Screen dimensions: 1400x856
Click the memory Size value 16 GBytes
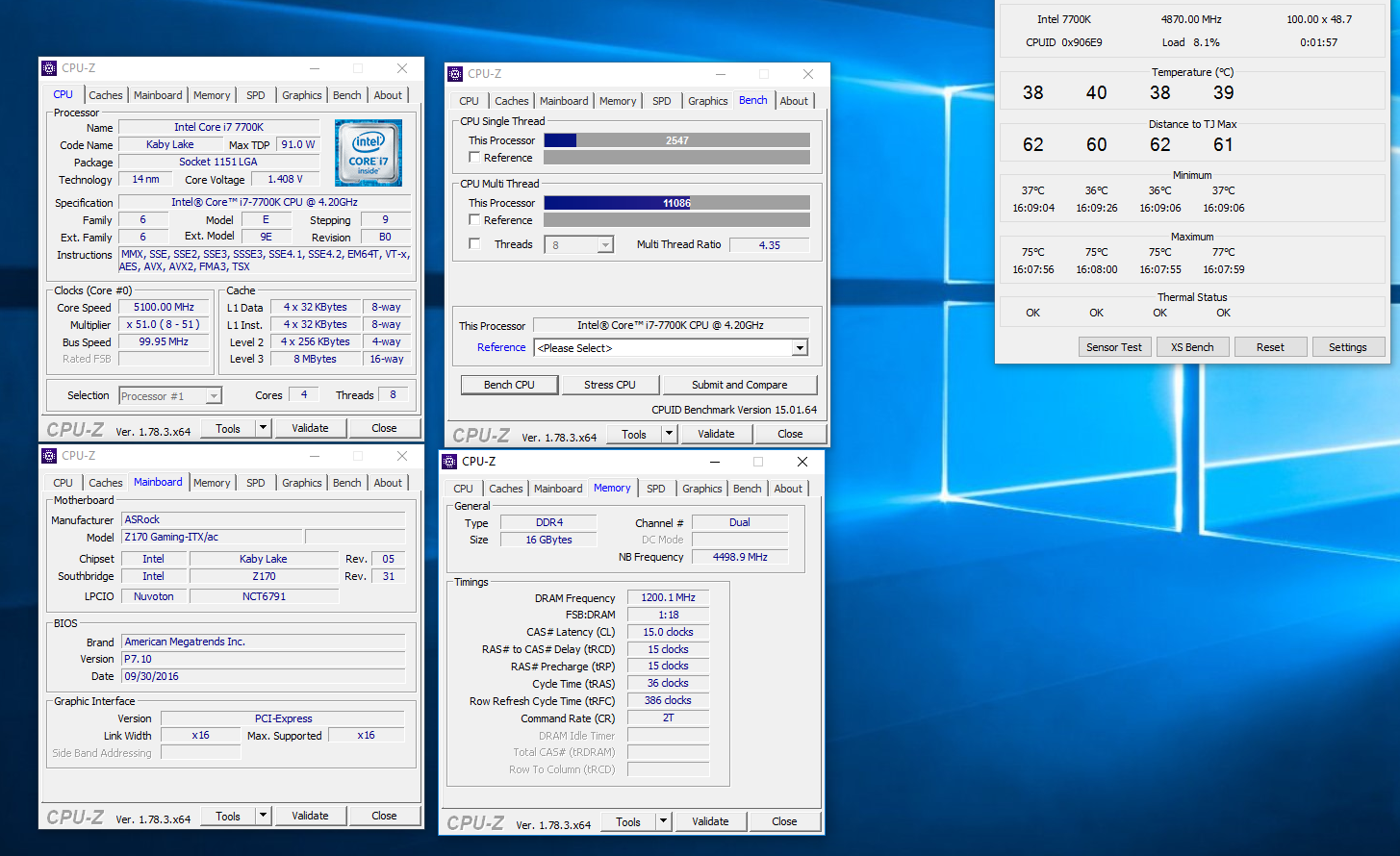point(548,540)
